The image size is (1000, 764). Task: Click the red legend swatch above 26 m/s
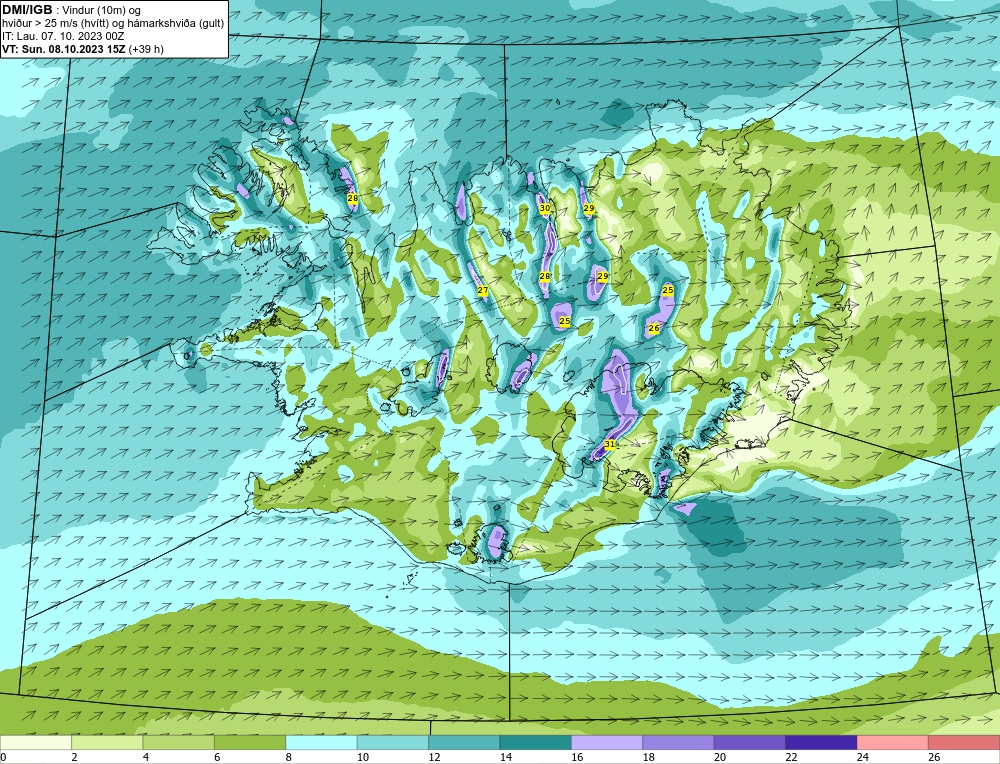[964, 742]
